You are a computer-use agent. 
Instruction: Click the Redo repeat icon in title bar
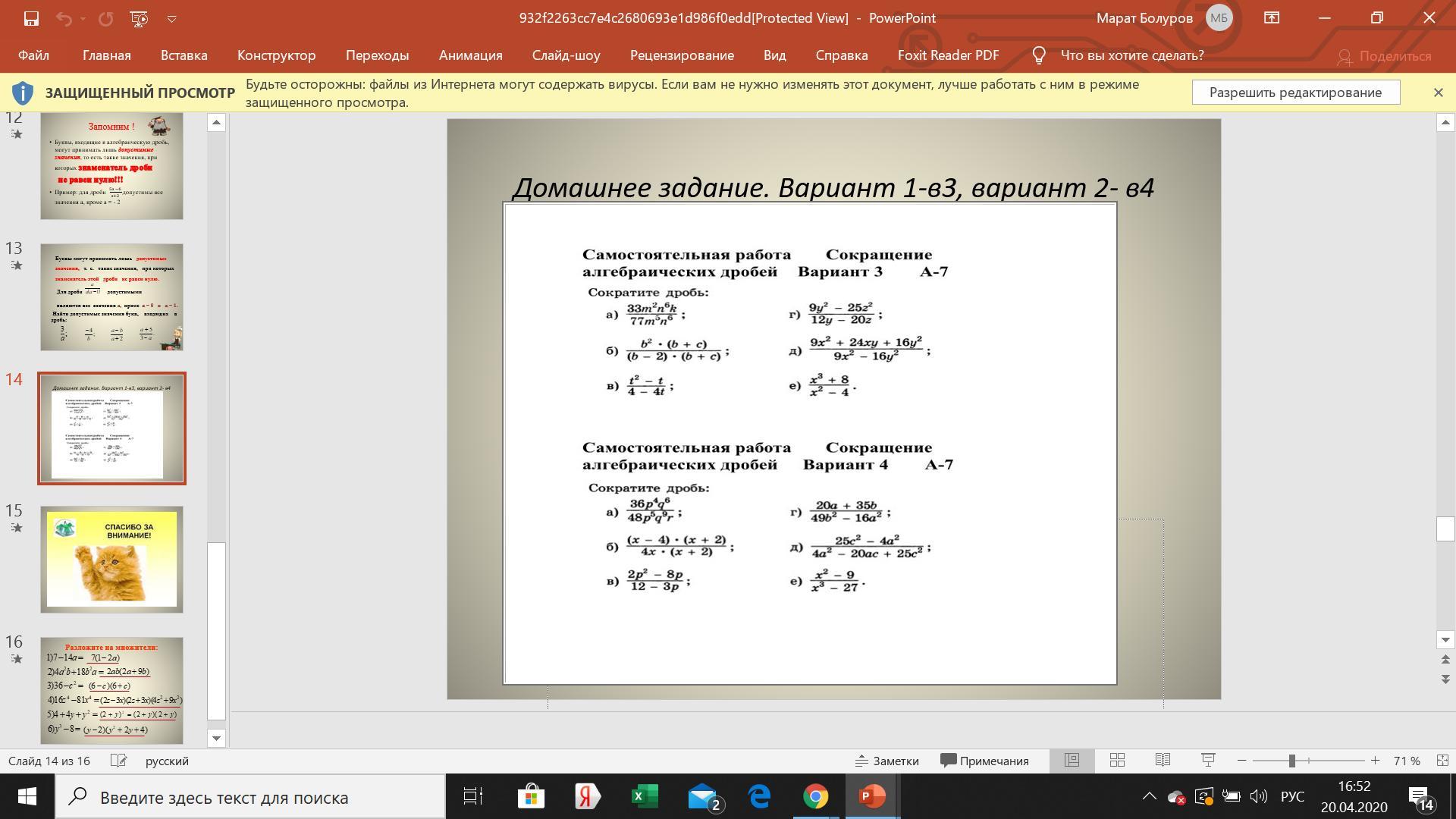point(105,18)
